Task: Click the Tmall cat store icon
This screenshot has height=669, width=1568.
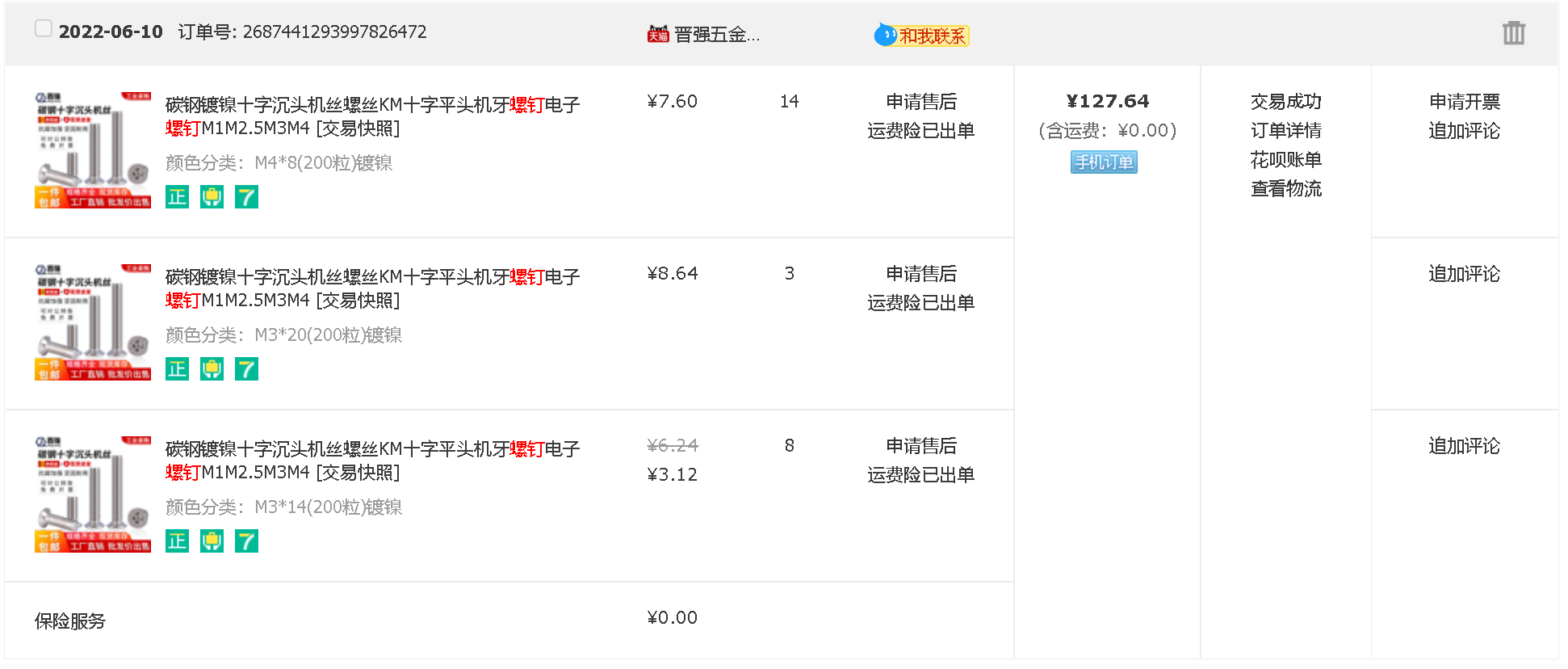Action: coord(658,34)
